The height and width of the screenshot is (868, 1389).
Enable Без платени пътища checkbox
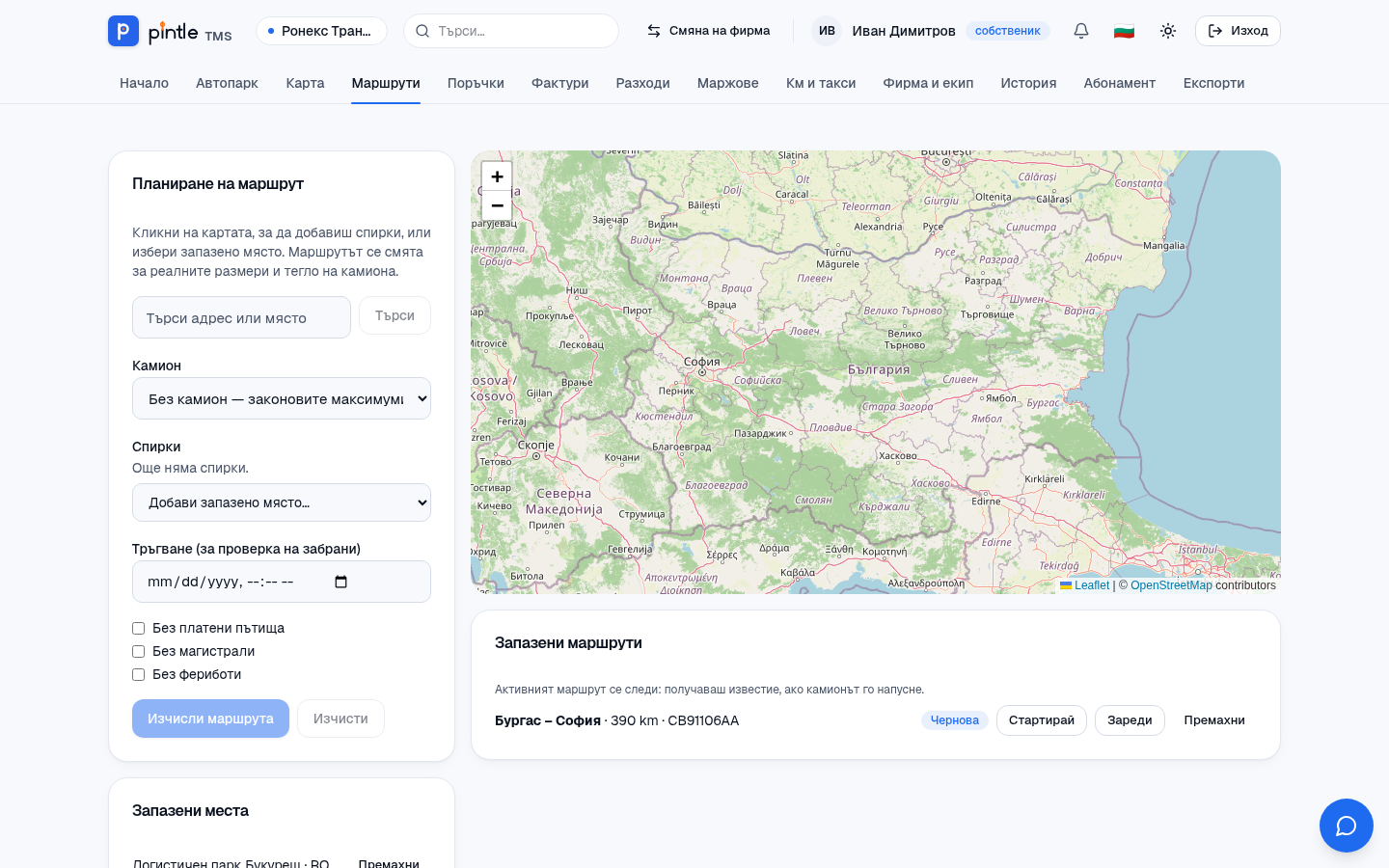click(138, 628)
